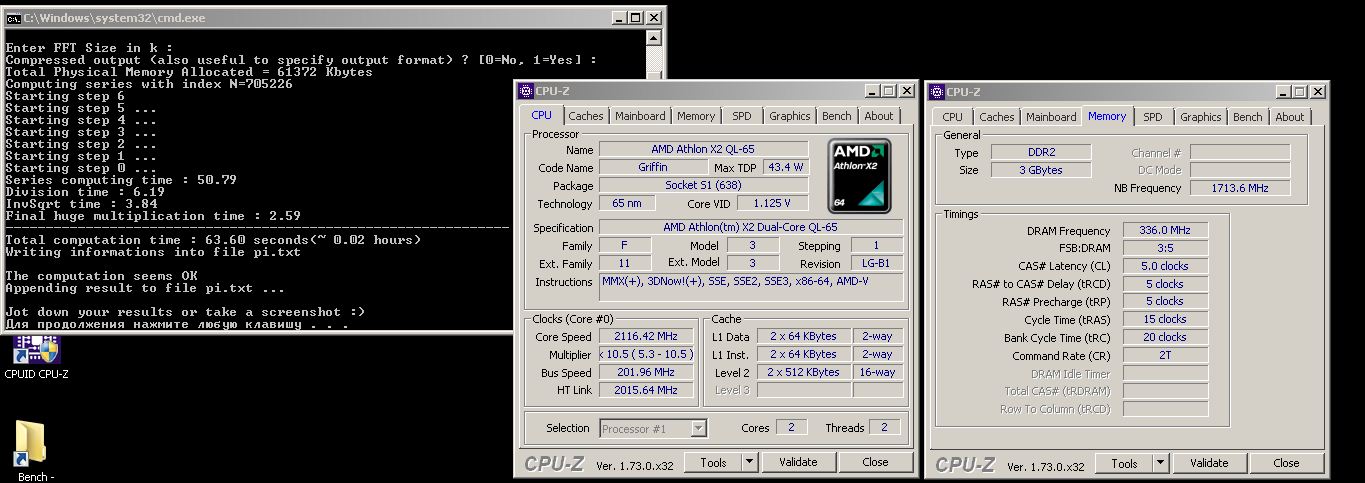The height and width of the screenshot is (483, 1365).
Task: Open the Graphics tab in the right CPU-Z window
Action: click(1200, 117)
